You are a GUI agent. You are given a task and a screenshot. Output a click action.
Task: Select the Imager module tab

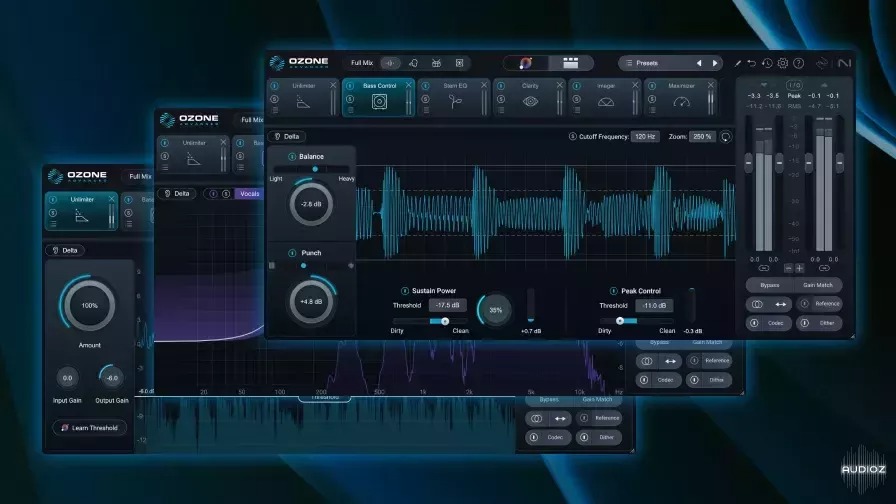(x=605, y=98)
